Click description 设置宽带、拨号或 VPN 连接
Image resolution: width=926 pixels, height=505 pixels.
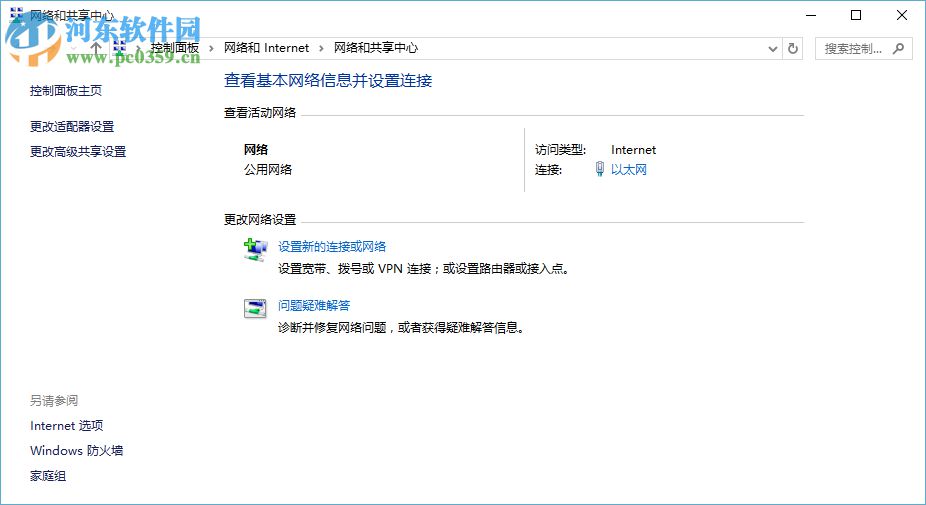[x=423, y=269]
